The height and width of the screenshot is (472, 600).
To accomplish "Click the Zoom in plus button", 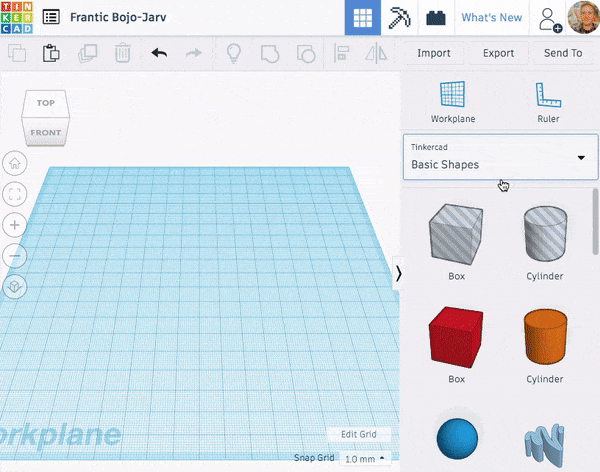I will pyautogui.click(x=15, y=225).
